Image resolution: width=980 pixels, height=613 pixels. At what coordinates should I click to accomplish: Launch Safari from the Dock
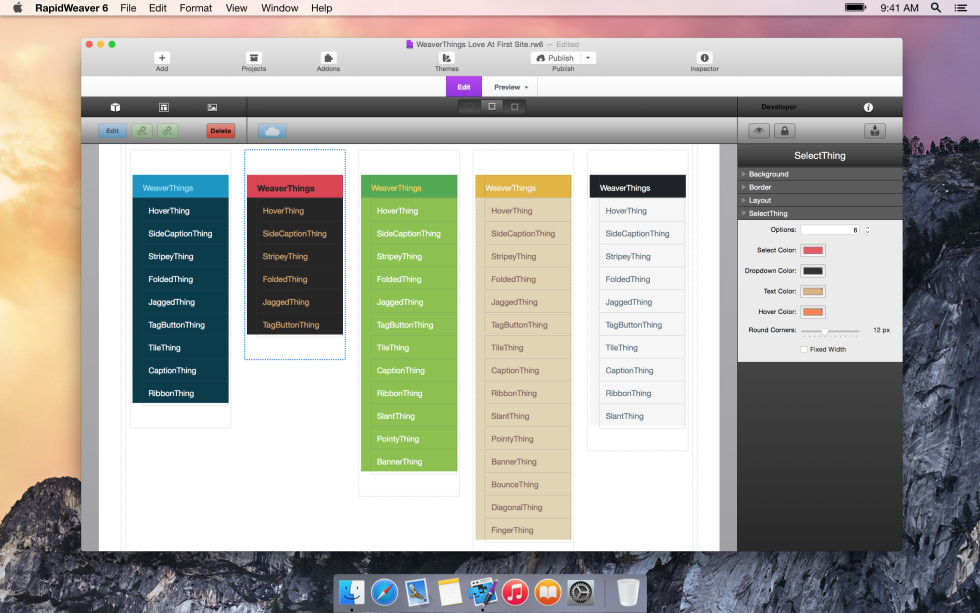click(x=384, y=592)
